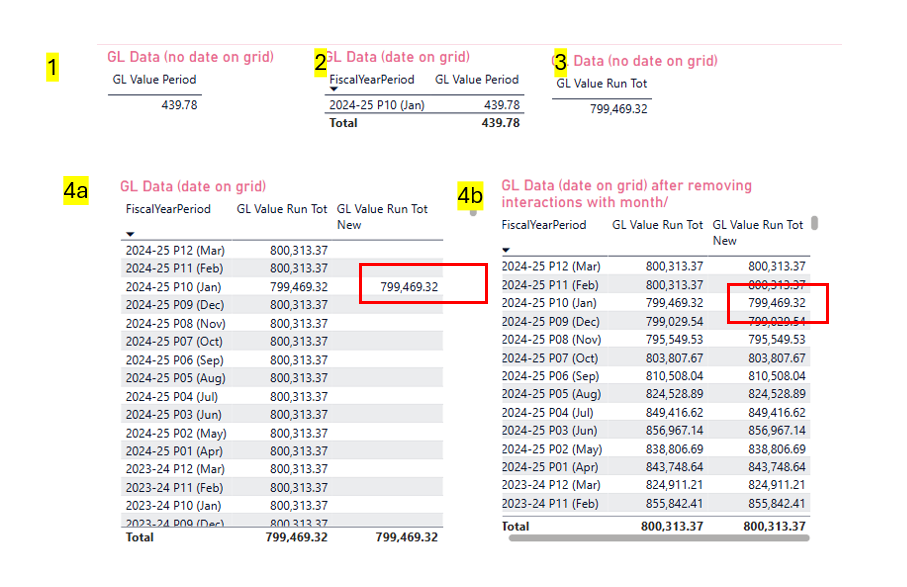Click the title 'GL Data (date on grid) after removing interactions'
907x587 pixels.
(626, 193)
